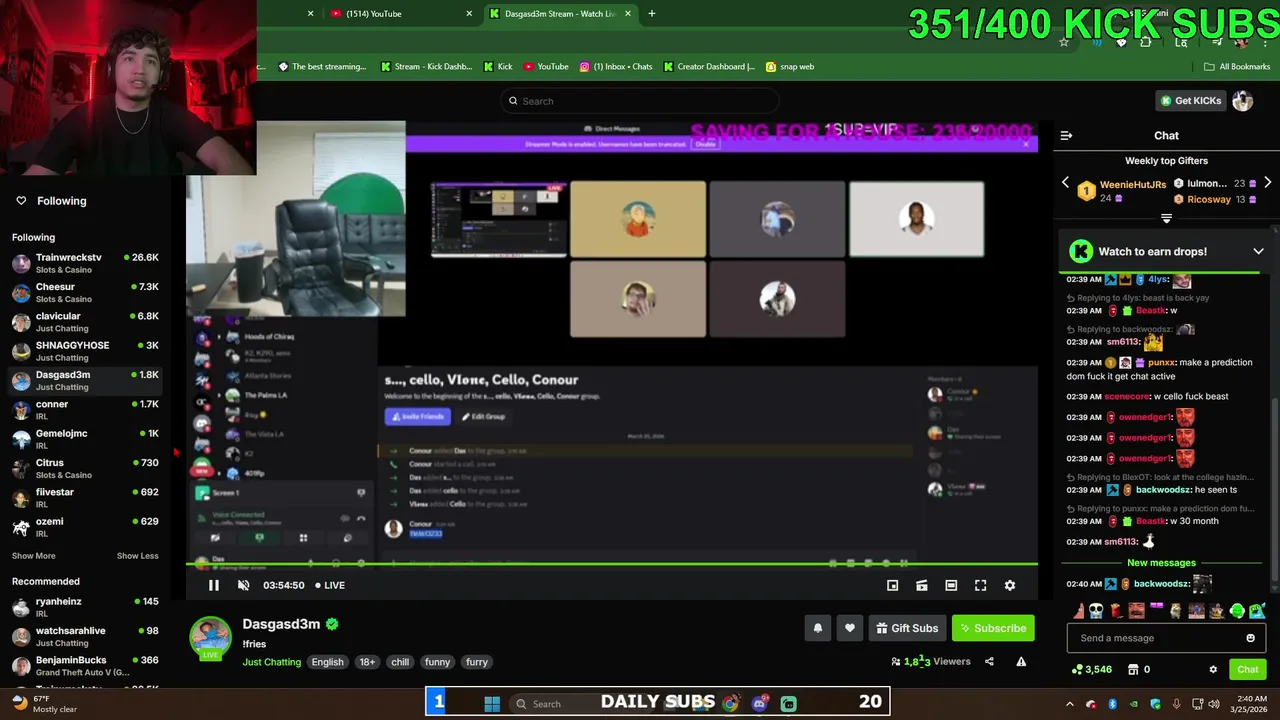Open the snap web bookmark

point(790,67)
